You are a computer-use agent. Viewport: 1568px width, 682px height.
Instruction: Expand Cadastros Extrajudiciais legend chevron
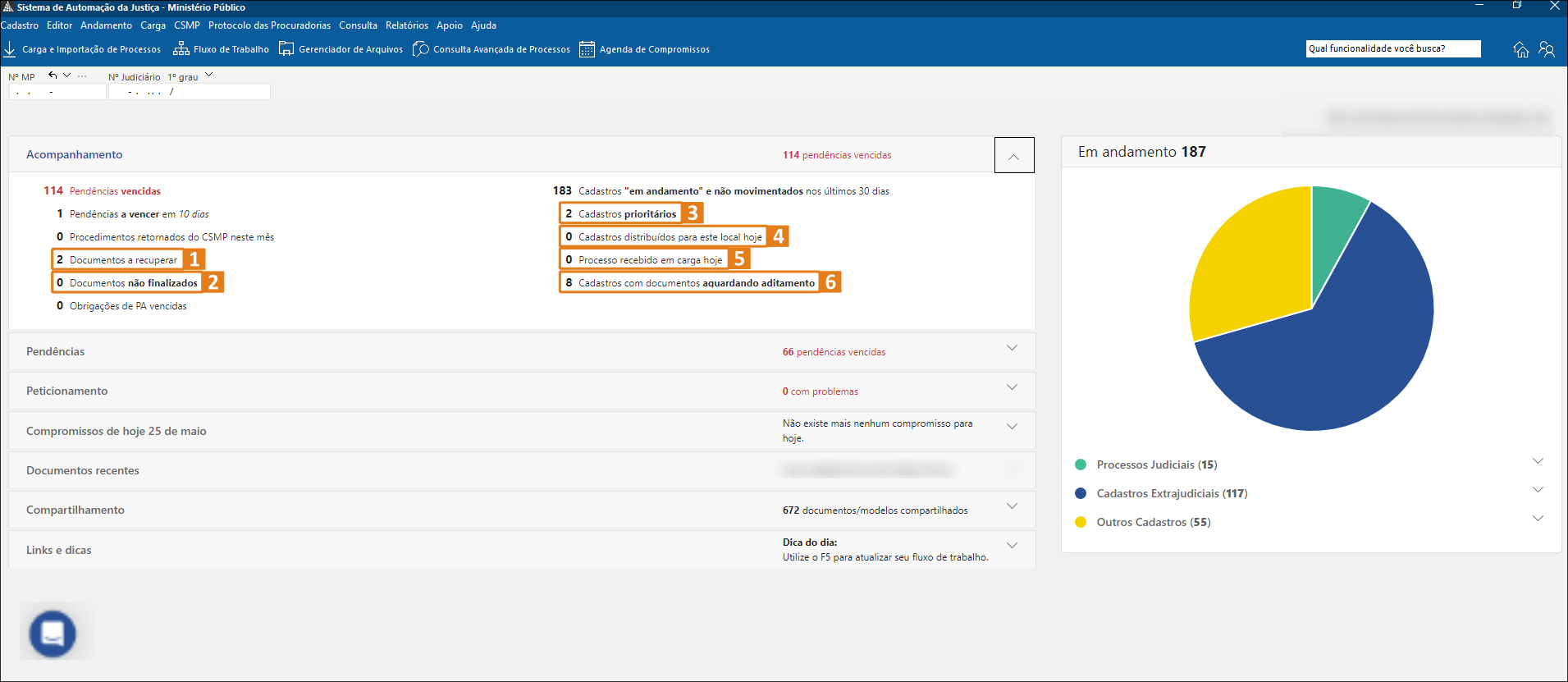click(x=1538, y=490)
